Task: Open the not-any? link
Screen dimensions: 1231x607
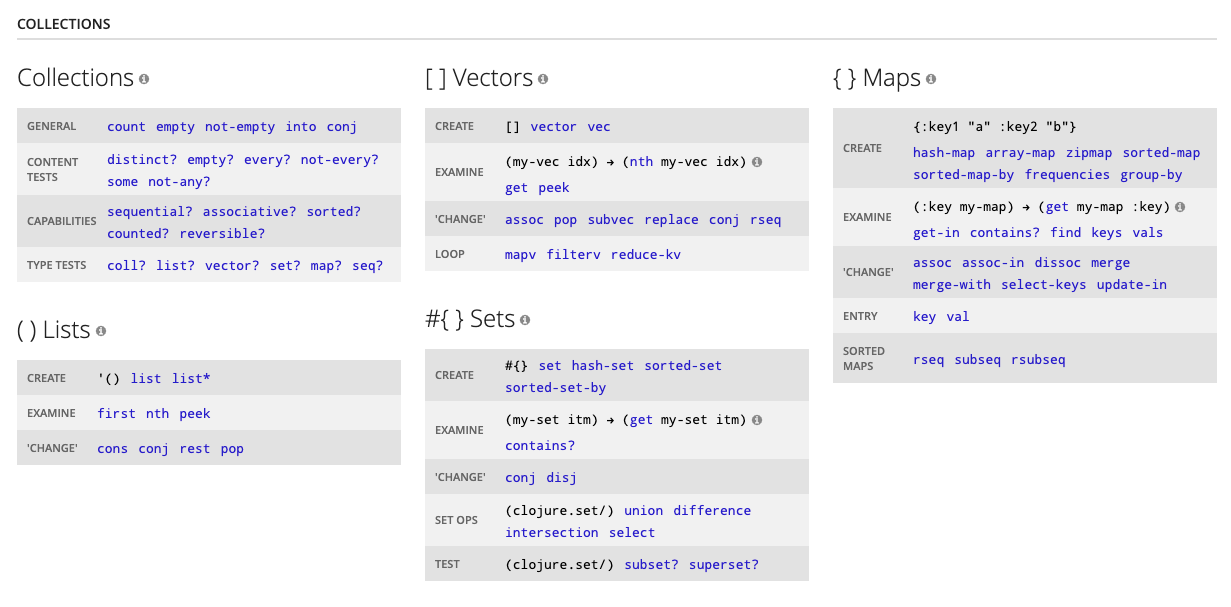Action: click(179, 182)
